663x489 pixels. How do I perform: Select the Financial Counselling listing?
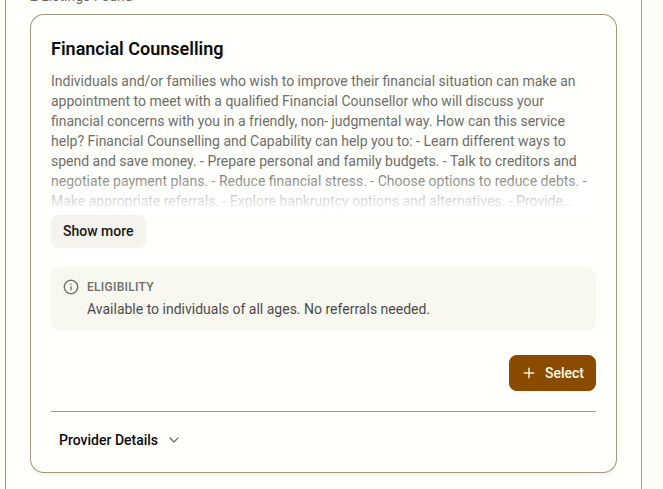click(552, 373)
